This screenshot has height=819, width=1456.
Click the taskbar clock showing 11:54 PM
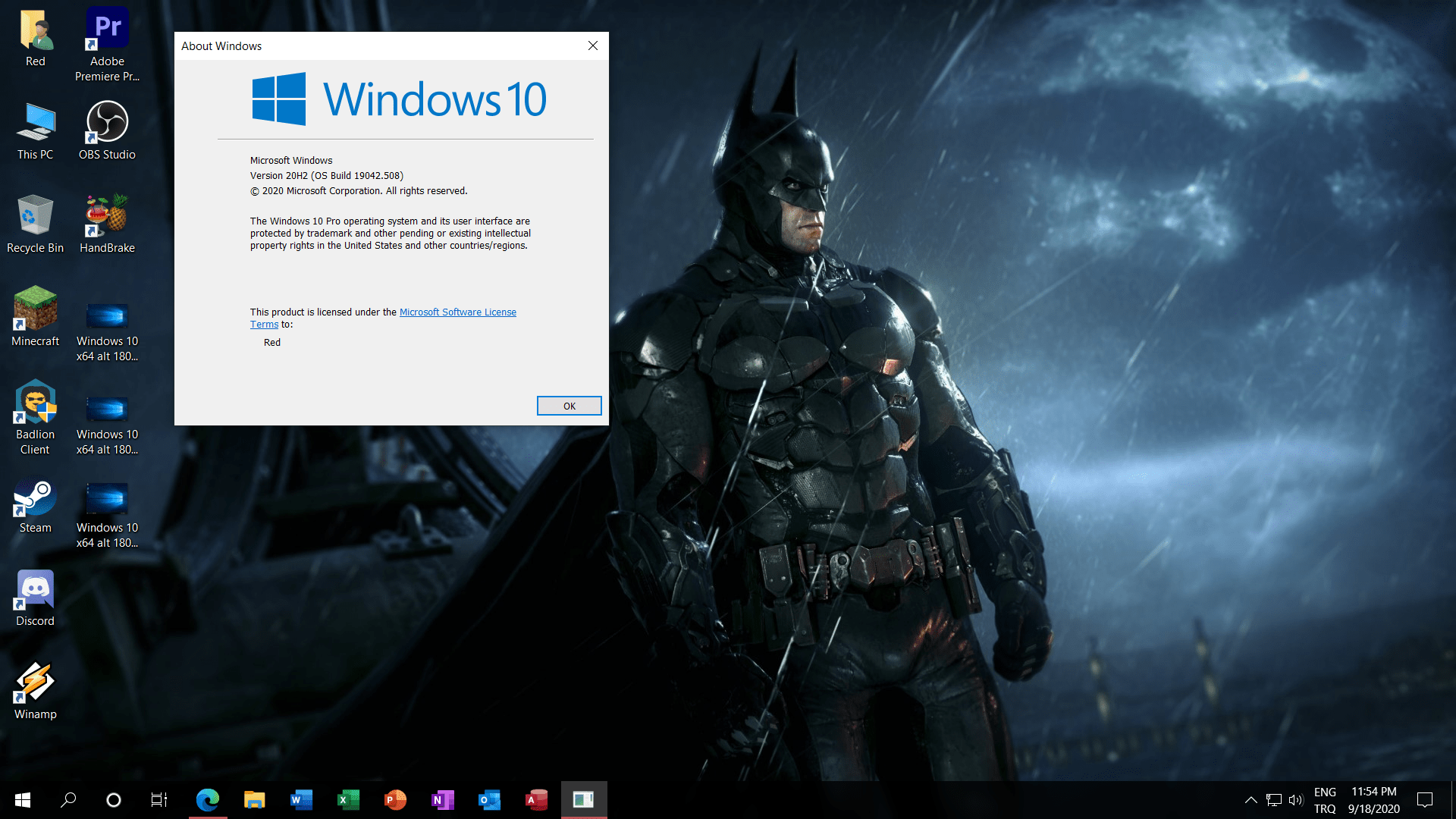[1373, 800]
